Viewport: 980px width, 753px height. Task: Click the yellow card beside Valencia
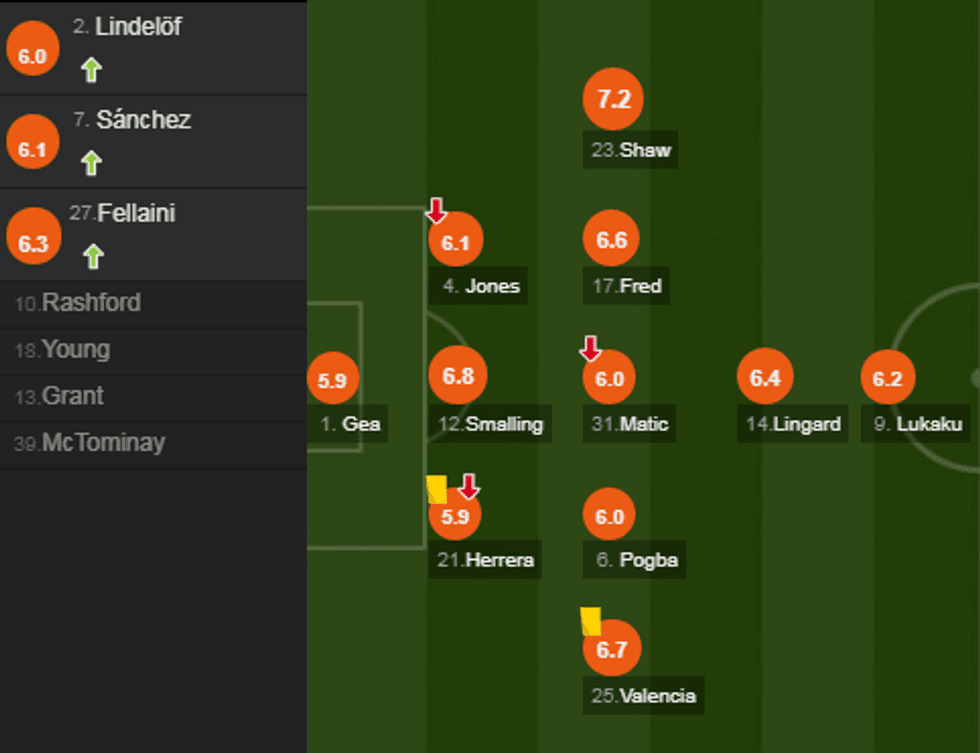pos(591,621)
